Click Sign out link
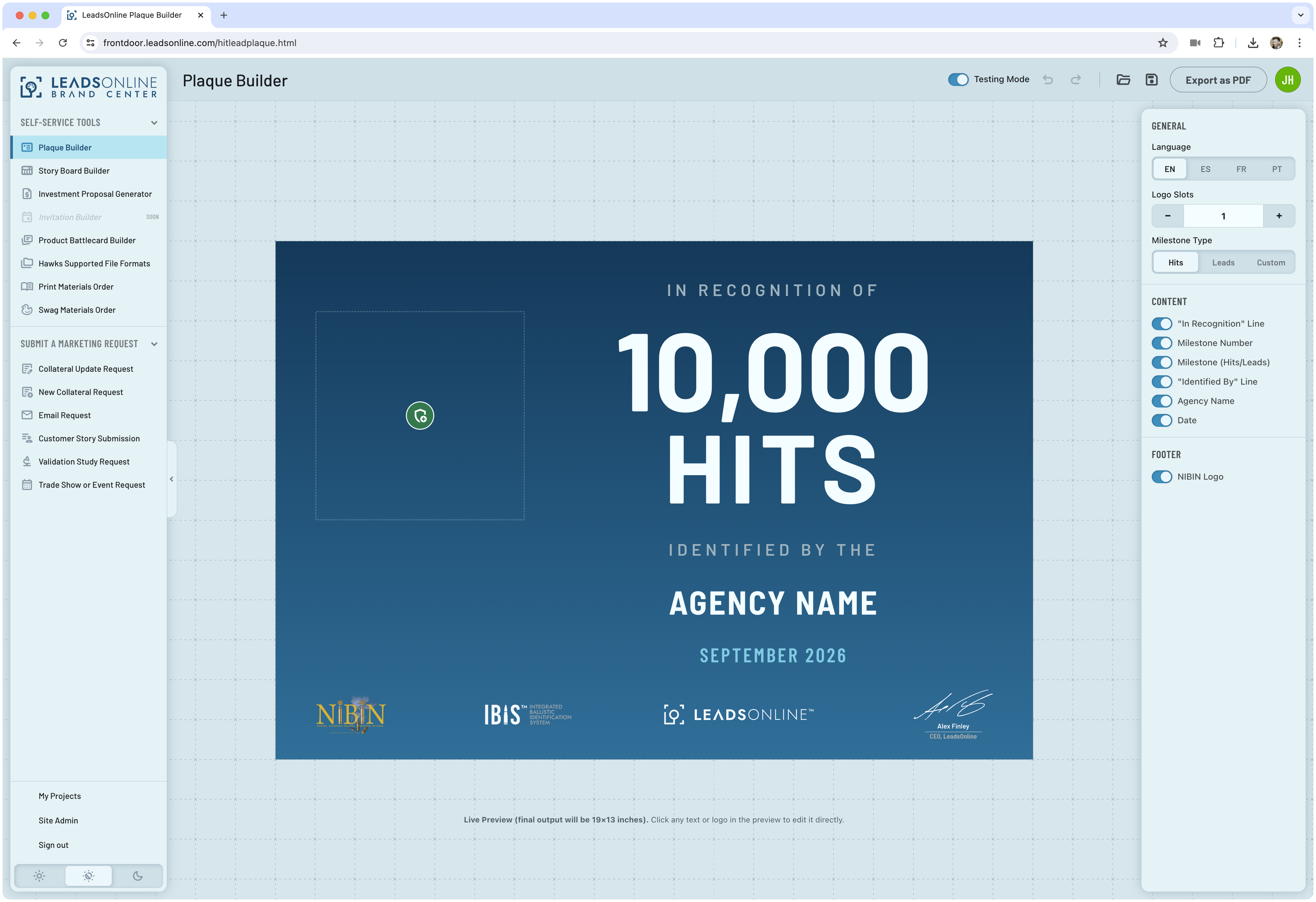The height and width of the screenshot is (902, 1316). (53, 845)
